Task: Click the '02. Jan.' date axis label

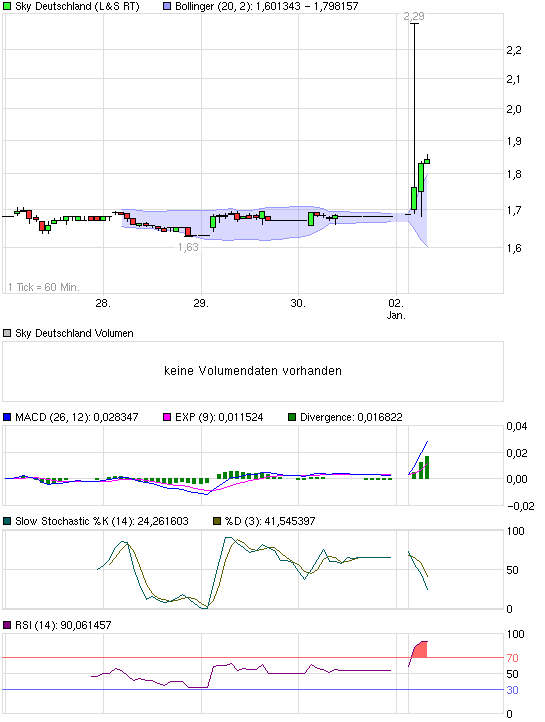Action: tap(396, 309)
